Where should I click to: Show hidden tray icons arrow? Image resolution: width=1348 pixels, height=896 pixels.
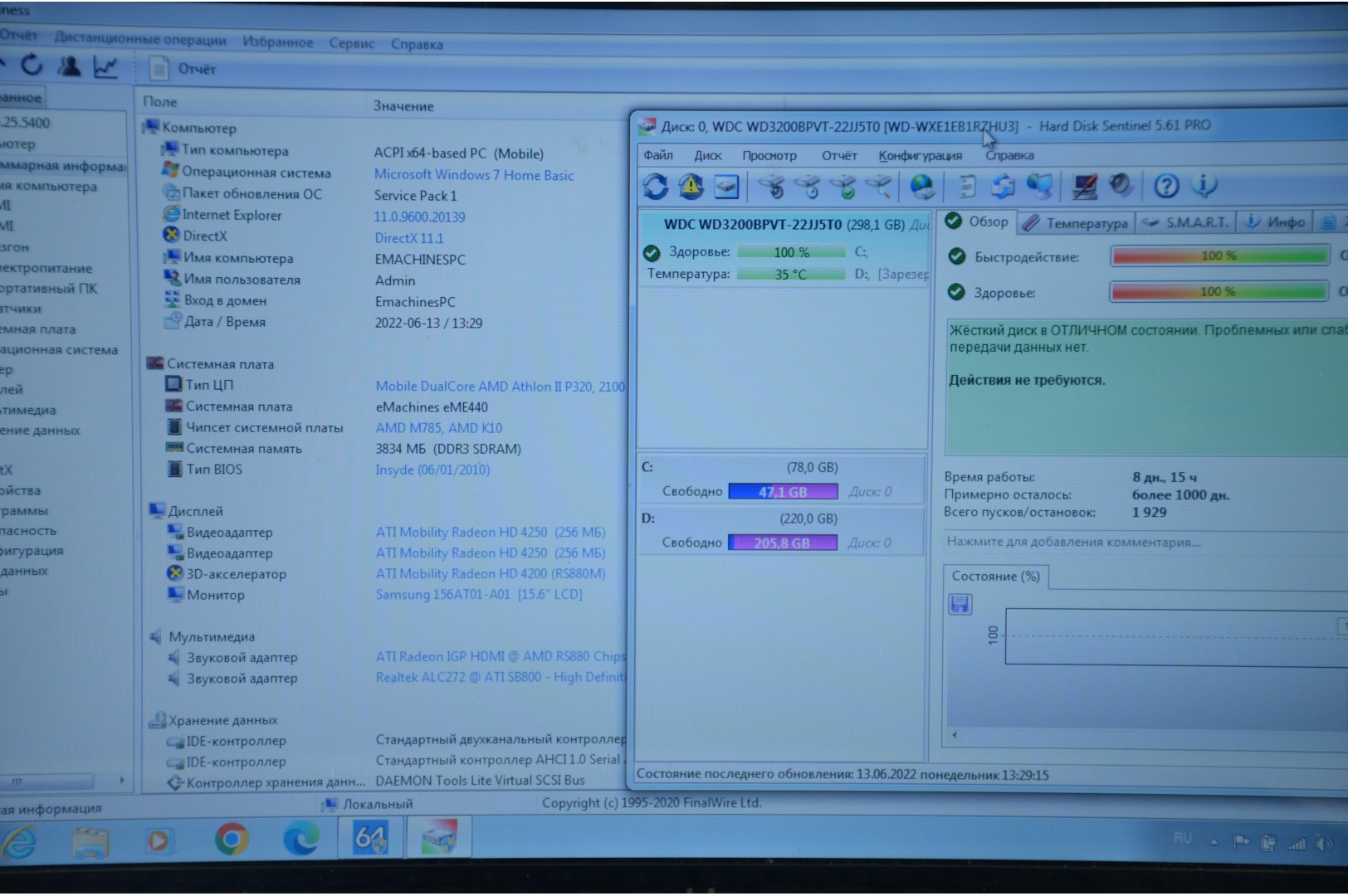tap(1214, 842)
